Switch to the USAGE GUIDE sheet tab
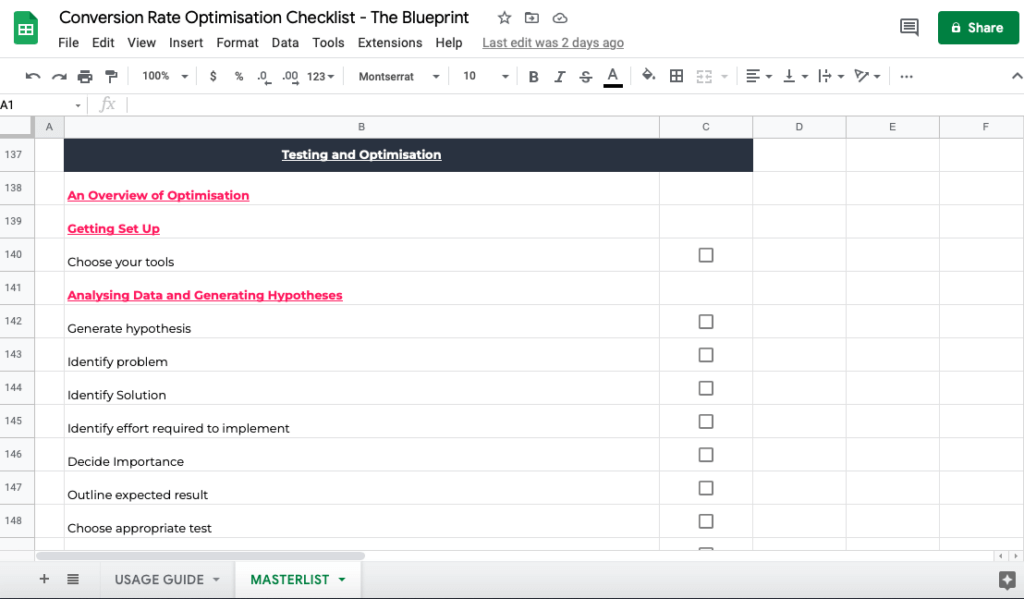The image size is (1024, 599). tap(159, 579)
